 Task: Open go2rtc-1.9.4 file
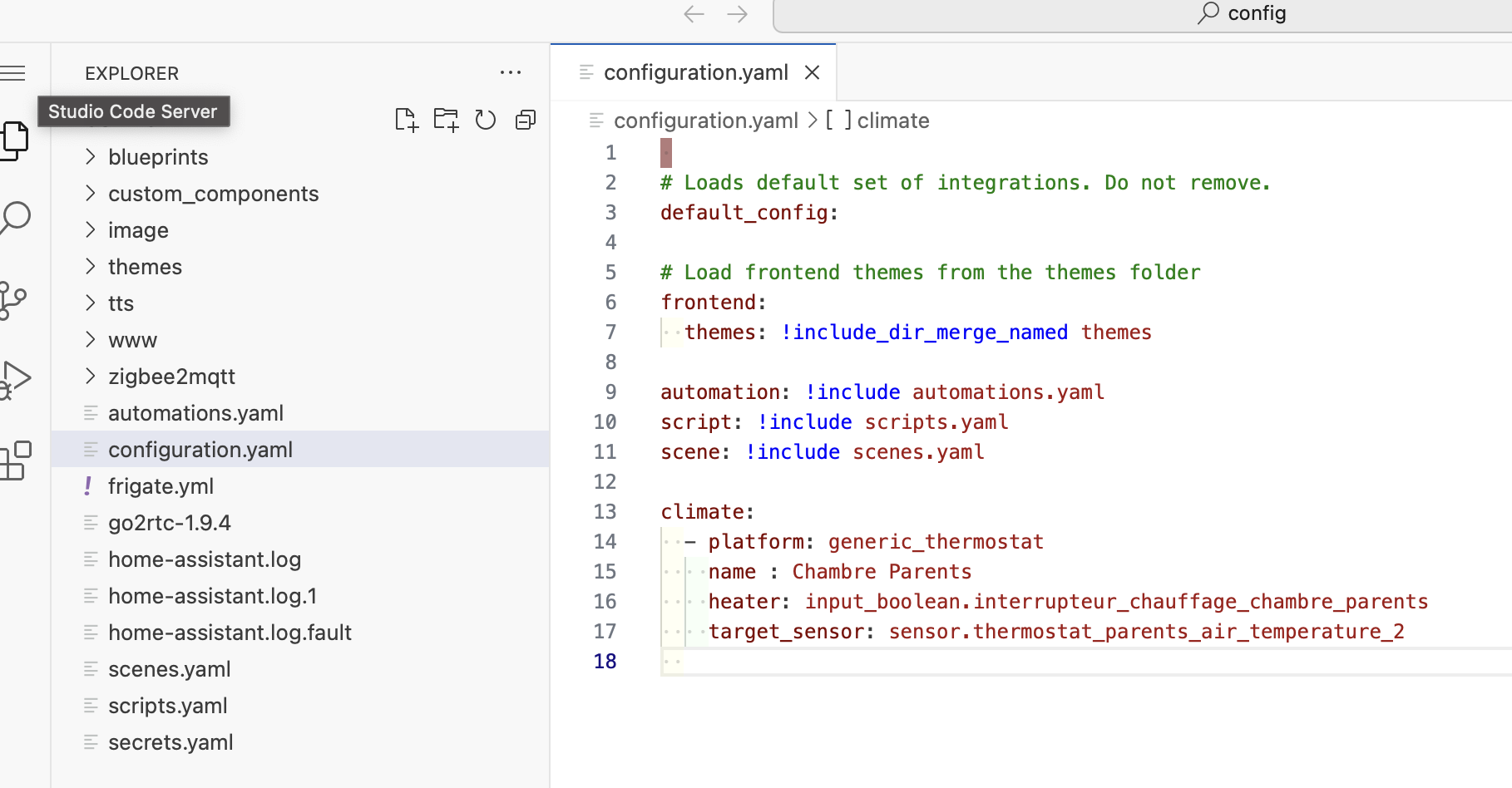click(300, 523)
